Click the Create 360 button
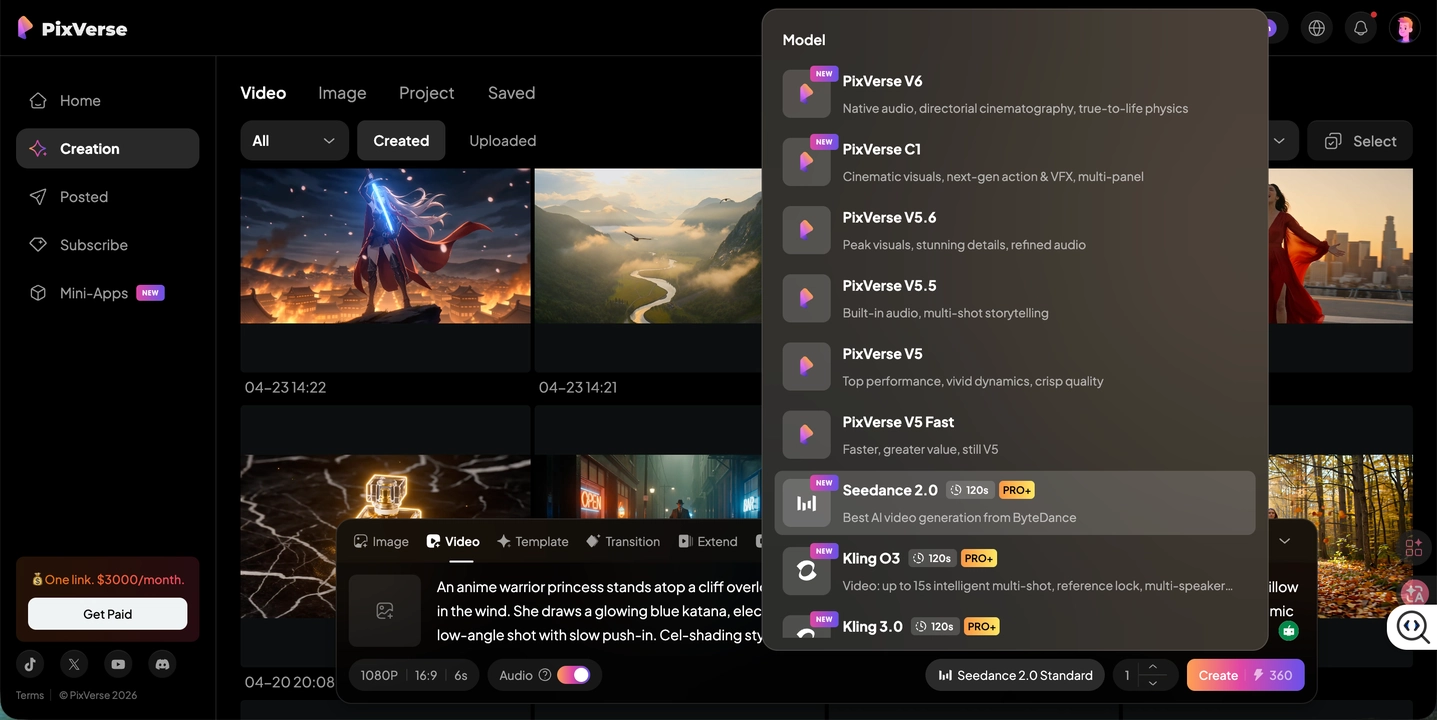The height and width of the screenshot is (720, 1437). coord(1245,675)
